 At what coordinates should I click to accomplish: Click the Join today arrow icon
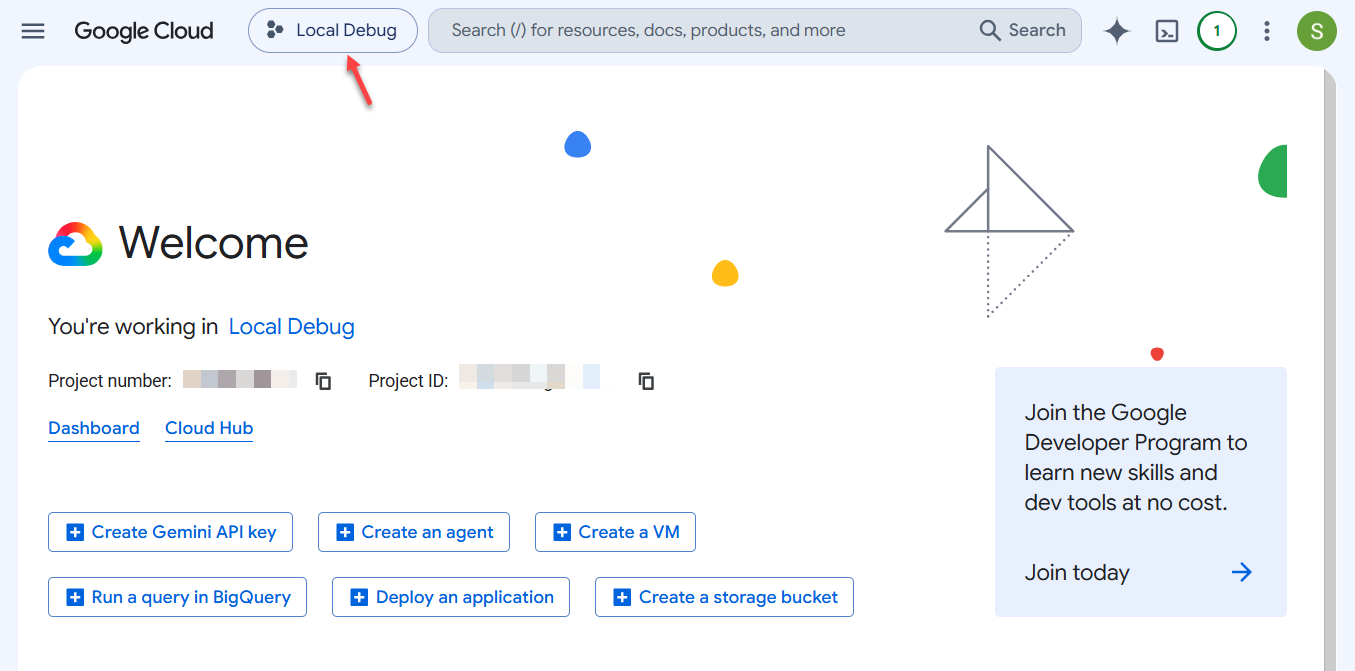(1241, 573)
